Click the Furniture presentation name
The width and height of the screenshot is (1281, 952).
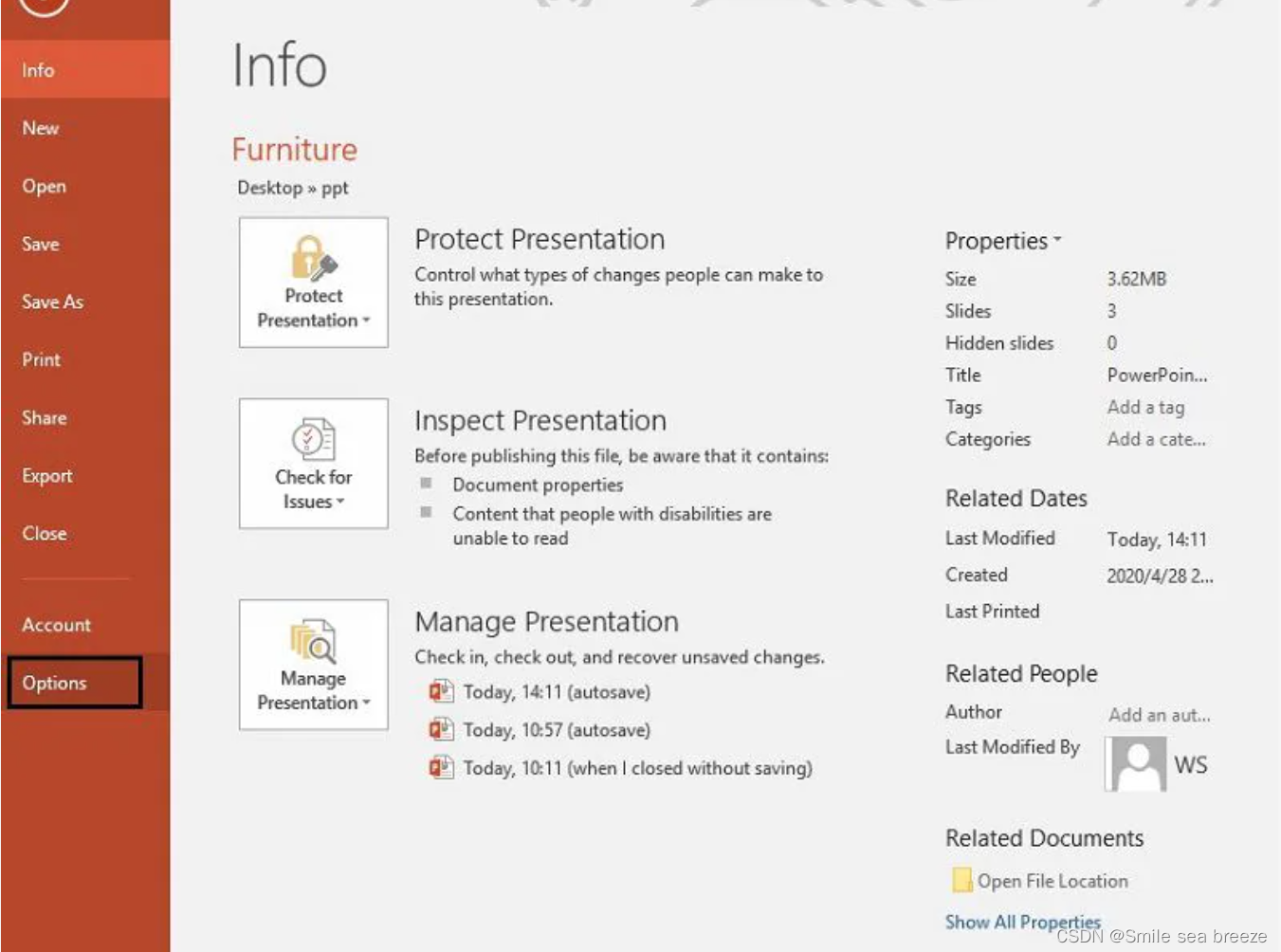tap(295, 149)
